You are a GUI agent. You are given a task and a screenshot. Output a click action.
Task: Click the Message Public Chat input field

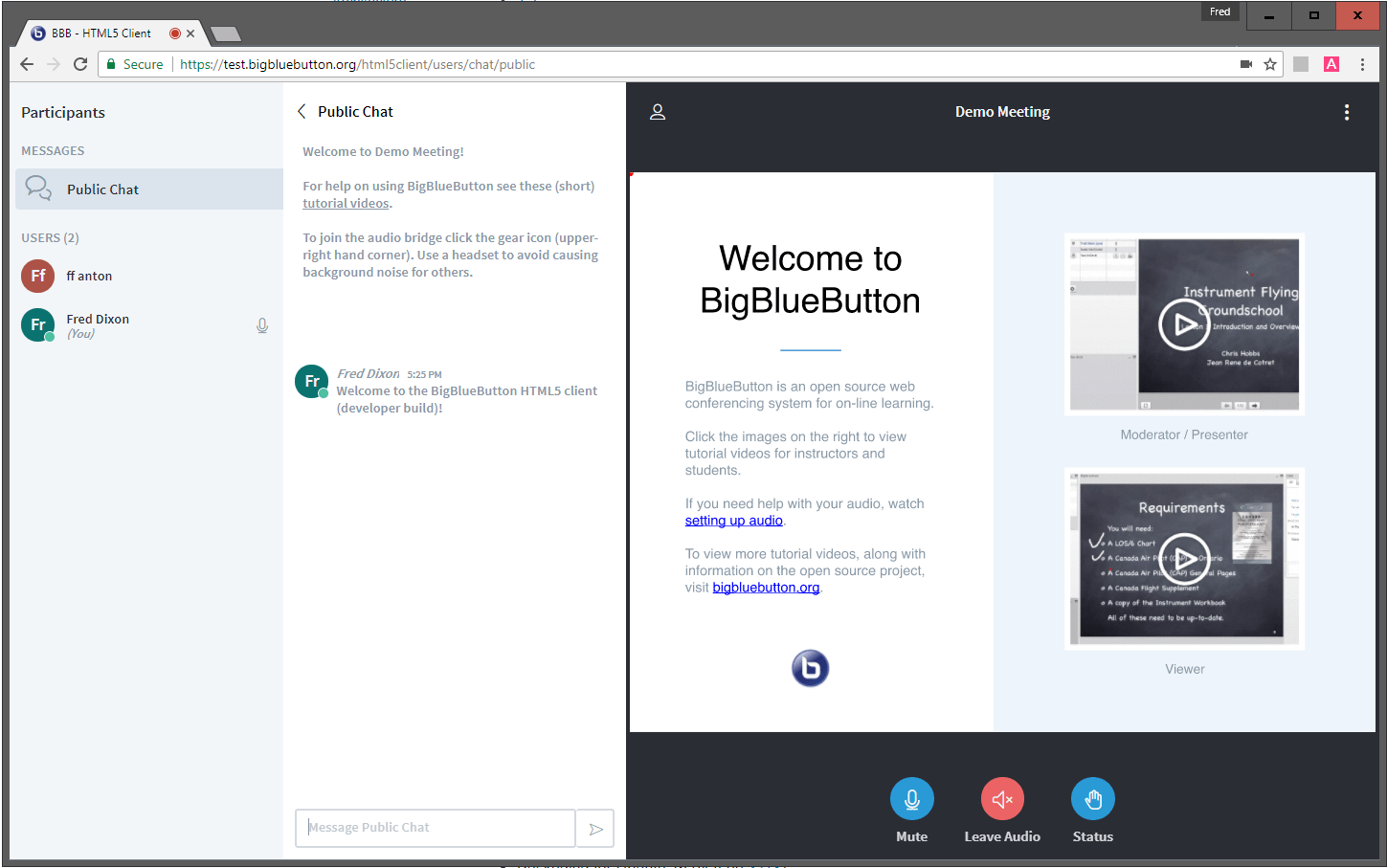click(435, 827)
